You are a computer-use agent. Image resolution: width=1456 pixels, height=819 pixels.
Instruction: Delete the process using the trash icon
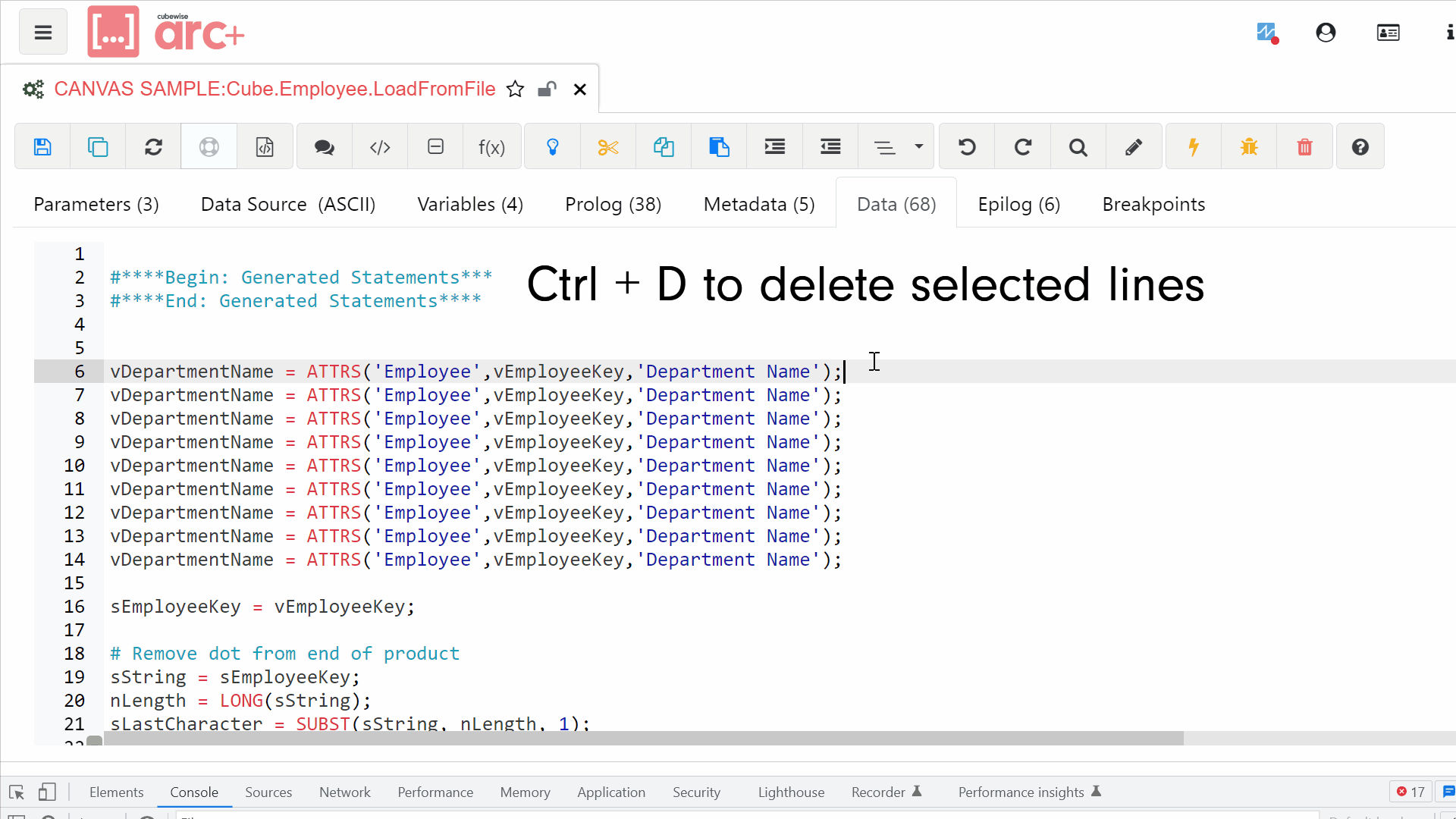pyautogui.click(x=1304, y=146)
